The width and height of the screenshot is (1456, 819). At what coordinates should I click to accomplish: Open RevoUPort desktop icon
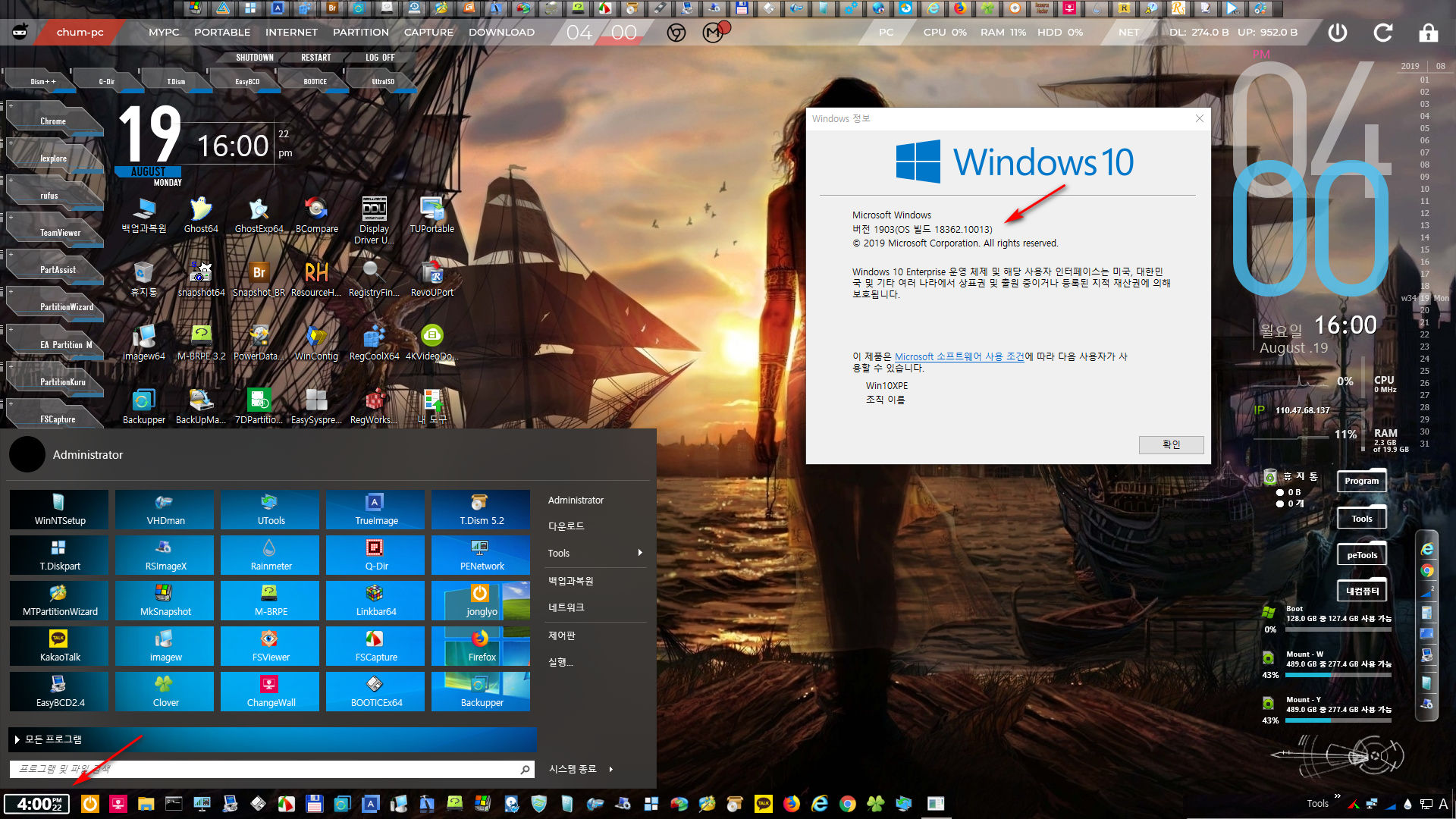point(431,278)
